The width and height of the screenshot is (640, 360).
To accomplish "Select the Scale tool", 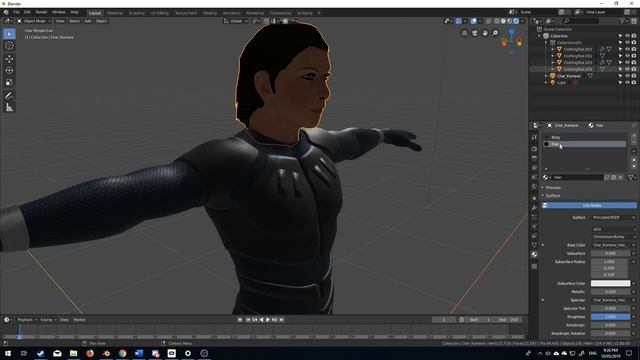I will point(9,82).
